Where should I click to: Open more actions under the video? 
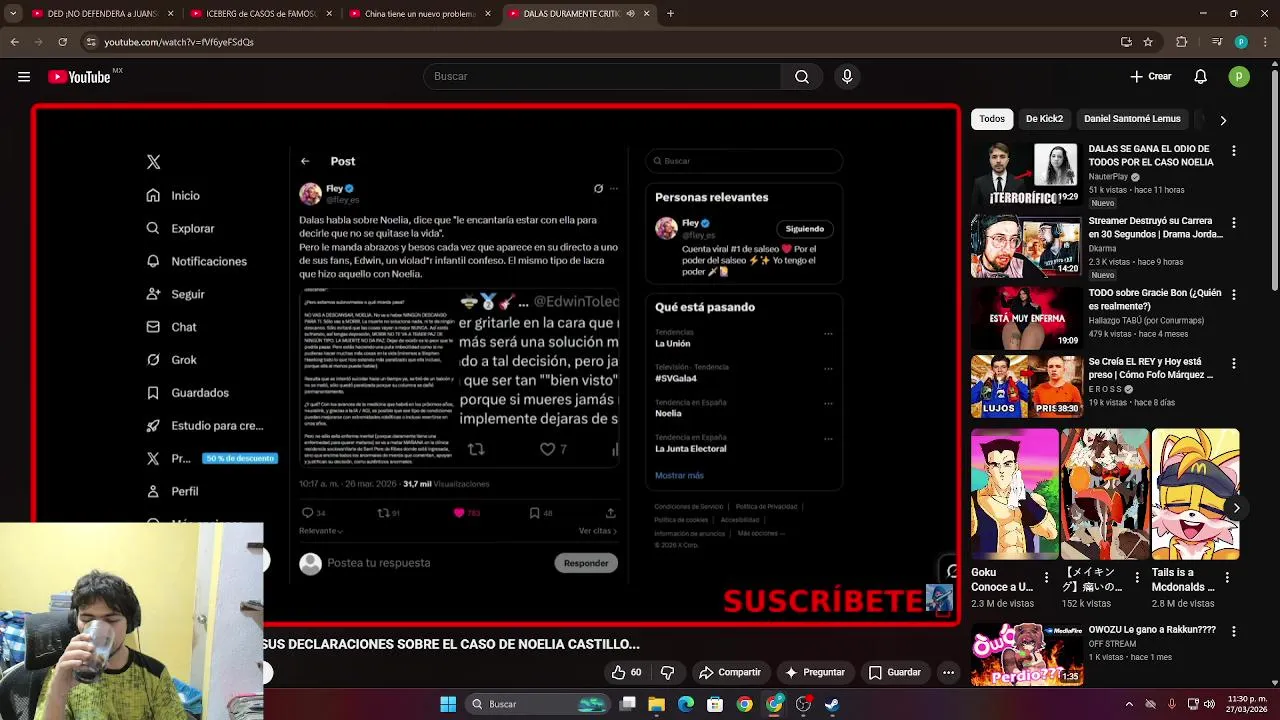[948, 673]
